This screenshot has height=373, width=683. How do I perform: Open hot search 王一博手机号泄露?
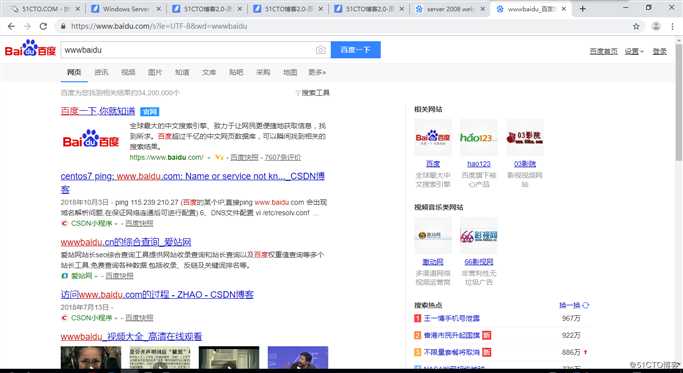click(x=452, y=319)
